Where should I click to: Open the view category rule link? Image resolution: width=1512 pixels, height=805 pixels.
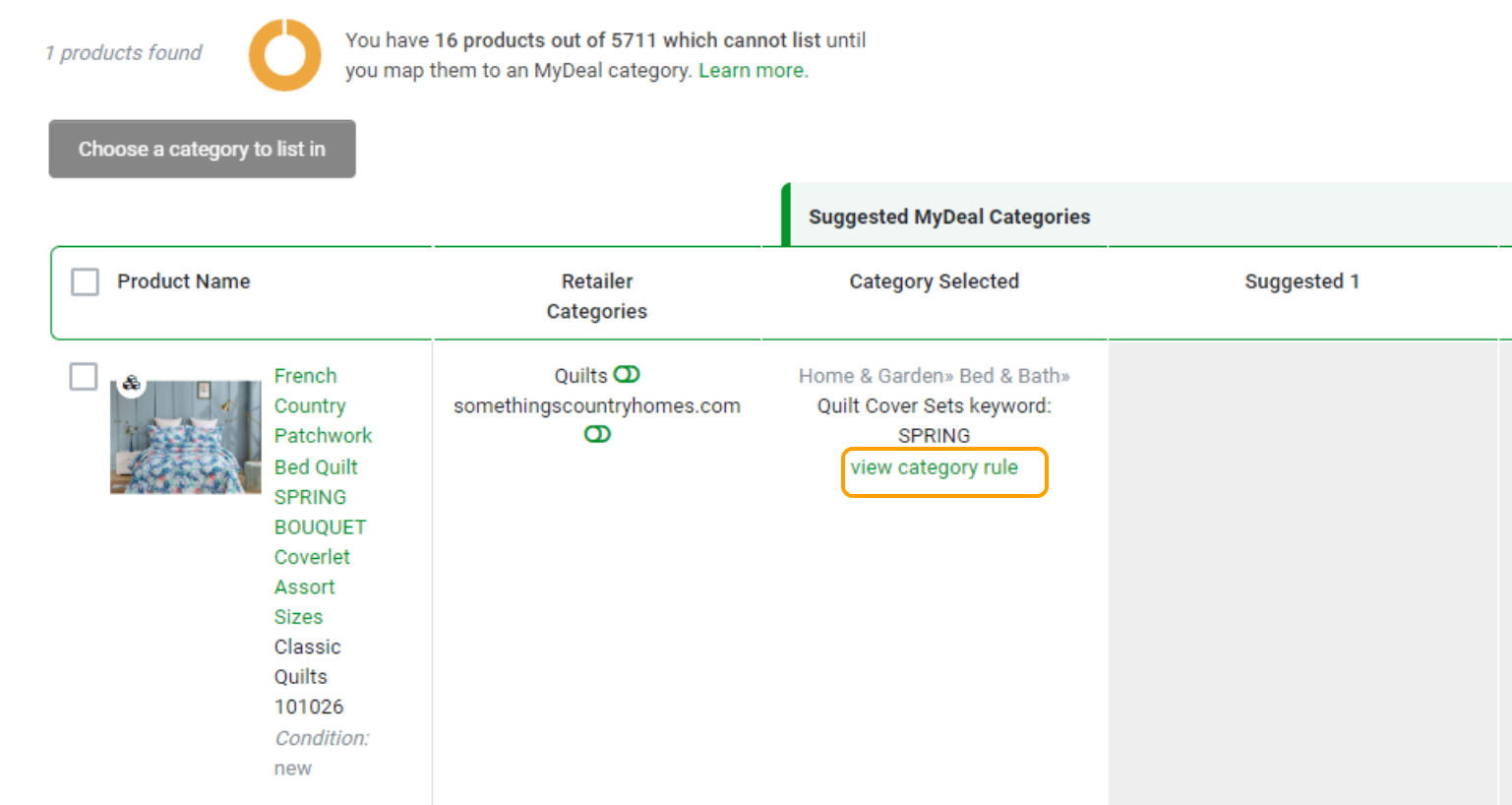pos(935,467)
